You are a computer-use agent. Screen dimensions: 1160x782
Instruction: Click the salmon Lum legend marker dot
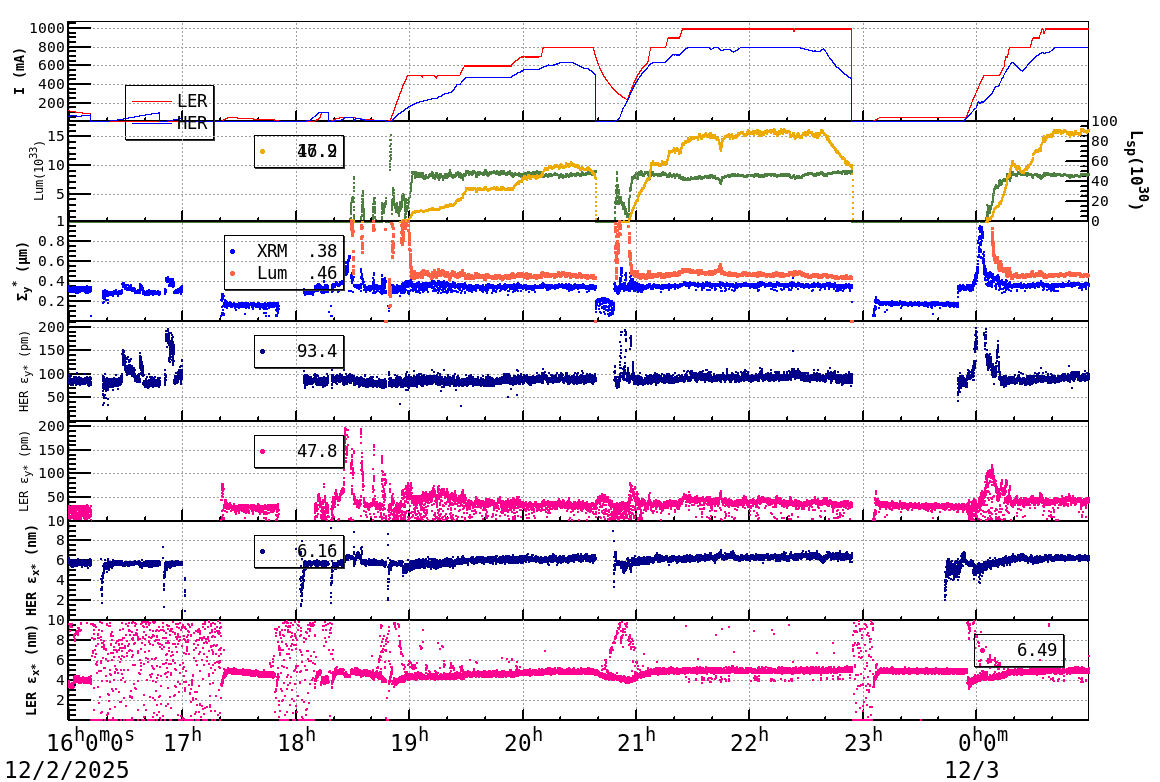click(232, 273)
